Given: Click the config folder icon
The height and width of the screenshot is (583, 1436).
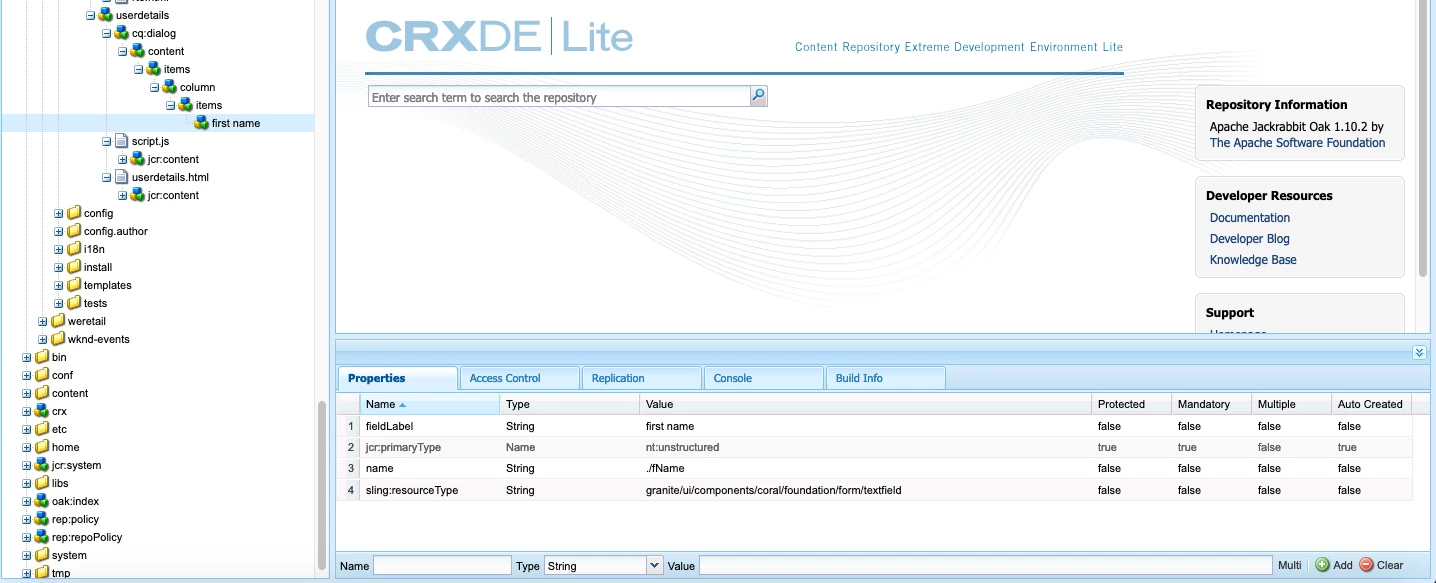Looking at the screenshot, I should (74, 213).
